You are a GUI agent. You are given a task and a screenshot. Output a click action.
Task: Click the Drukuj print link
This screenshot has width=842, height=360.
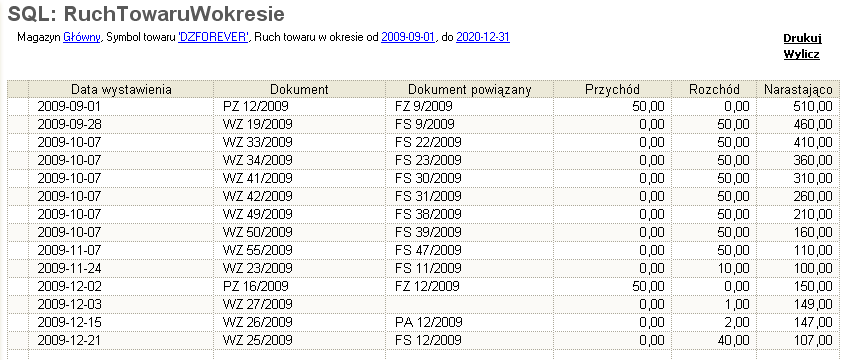802,38
